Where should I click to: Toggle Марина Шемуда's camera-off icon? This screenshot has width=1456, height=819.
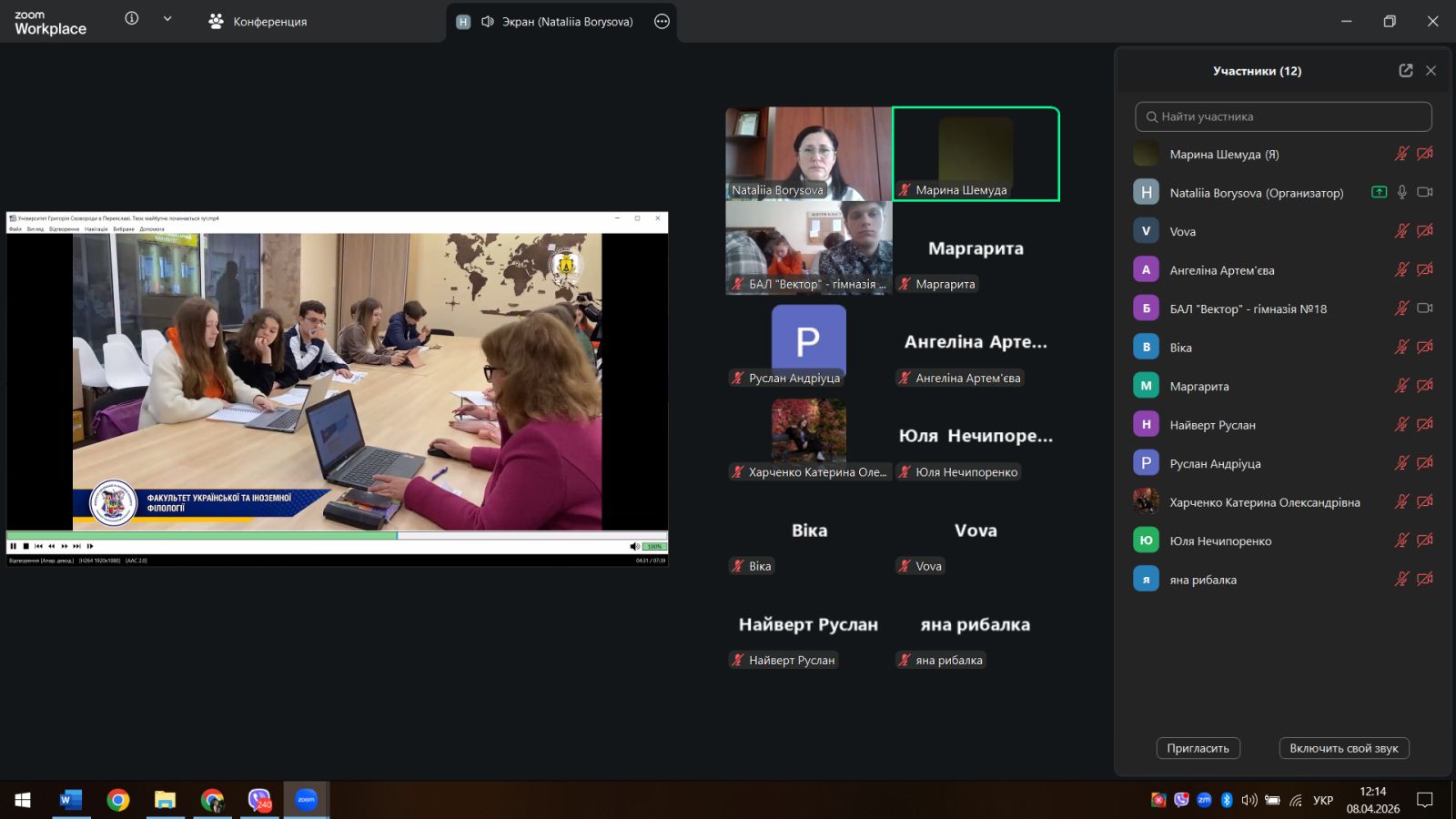coord(1425,154)
